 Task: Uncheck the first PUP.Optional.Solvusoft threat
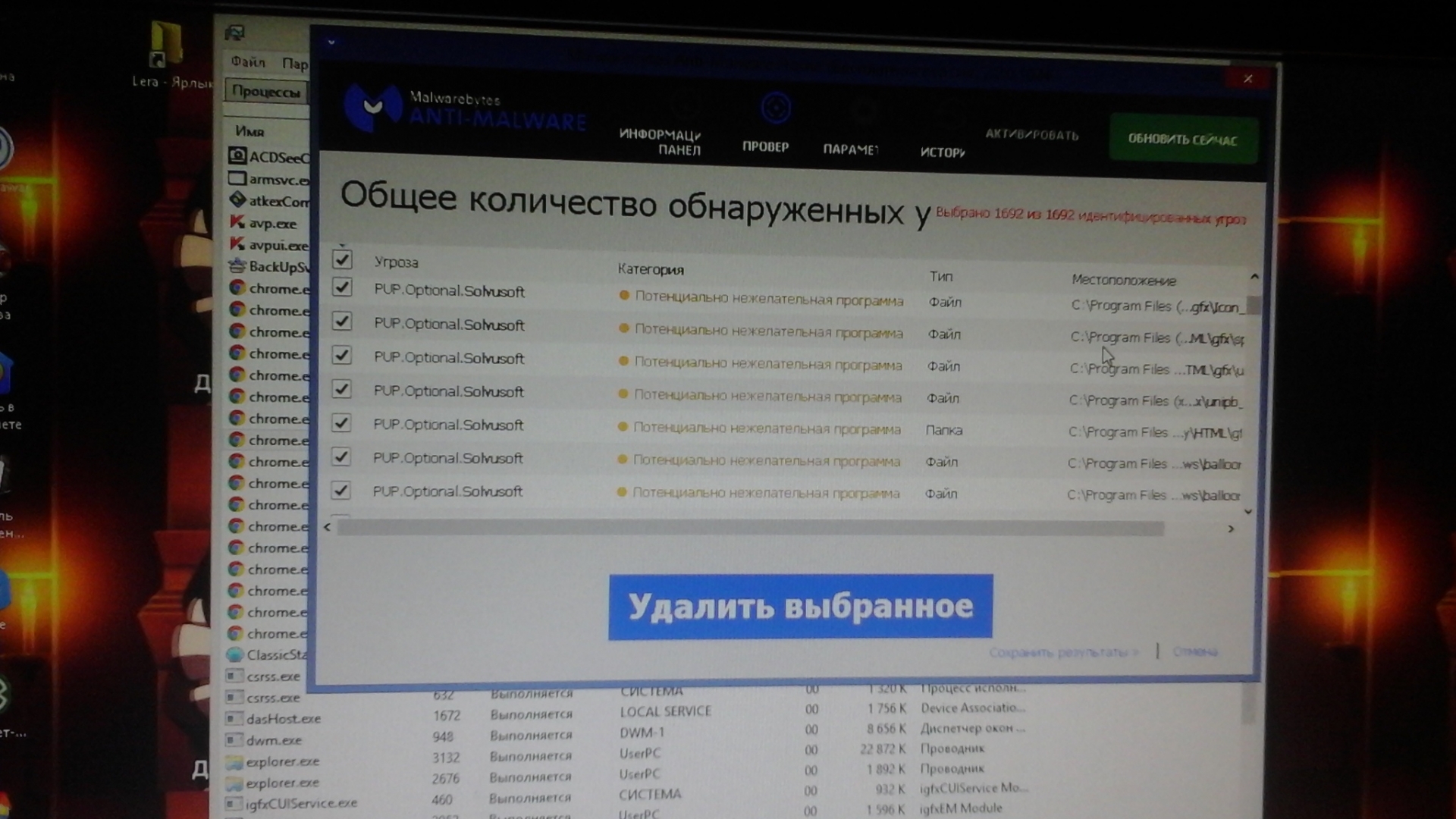tap(342, 287)
